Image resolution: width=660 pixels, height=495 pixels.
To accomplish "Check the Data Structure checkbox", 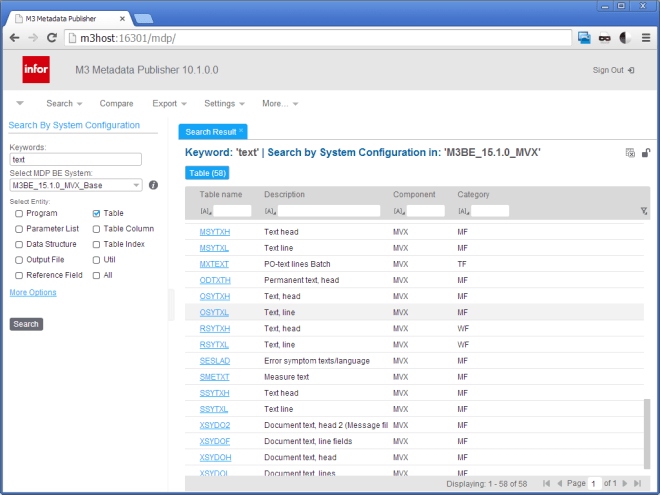I will tap(19, 244).
